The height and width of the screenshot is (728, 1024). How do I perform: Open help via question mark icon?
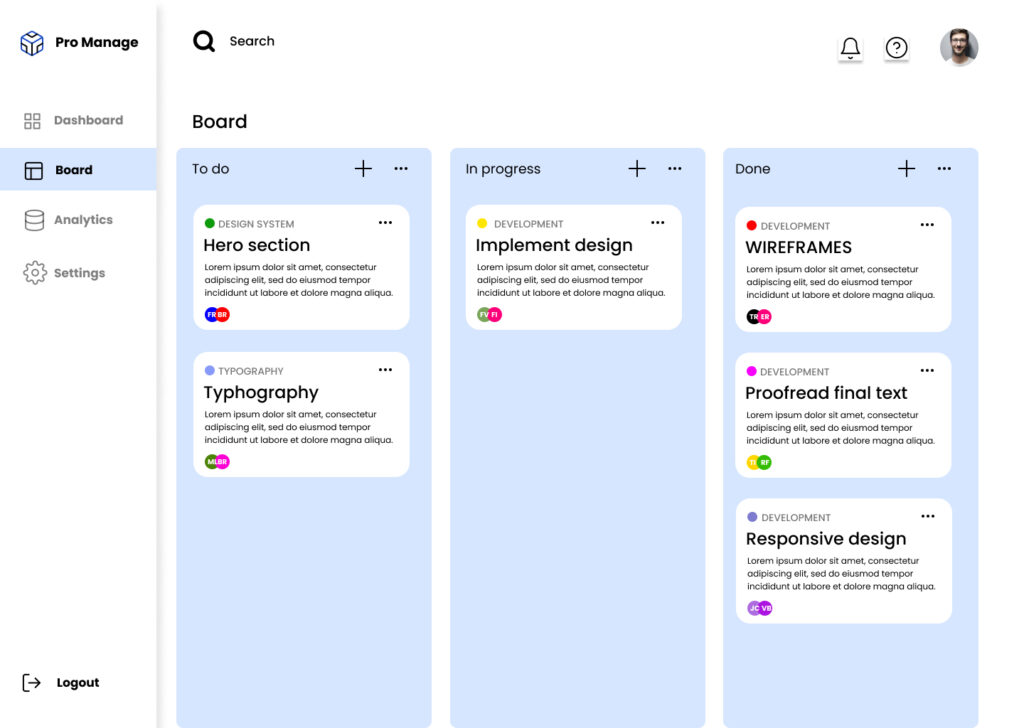tap(897, 48)
